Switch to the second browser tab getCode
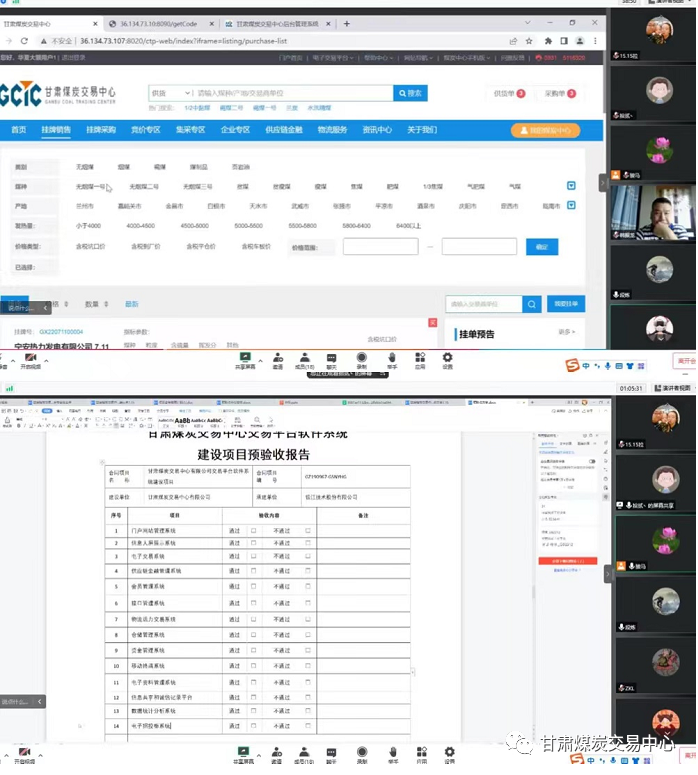This screenshot has width=698, height=775. (x=158, y=22)
